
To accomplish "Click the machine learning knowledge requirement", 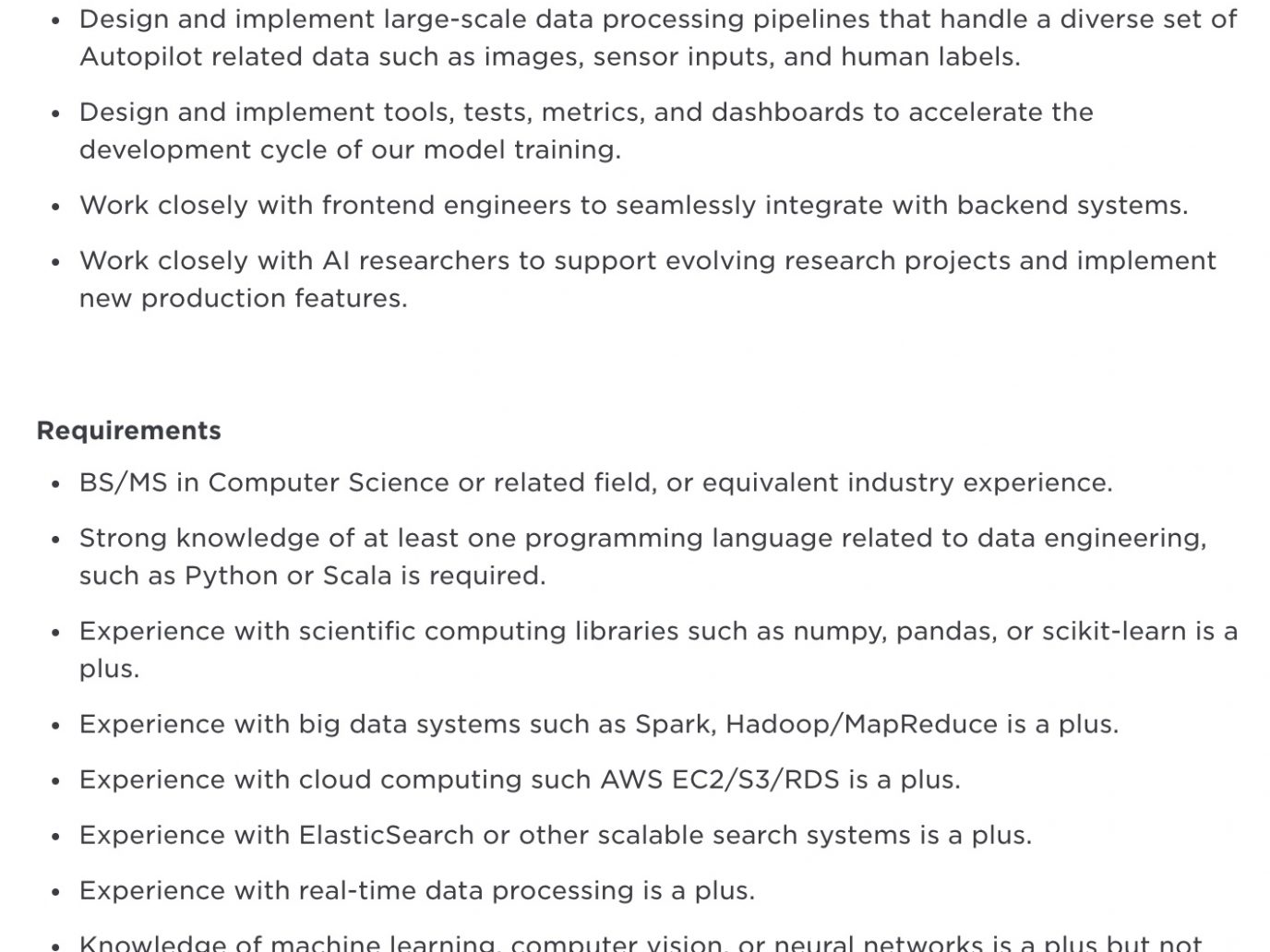I will (641, 942).
